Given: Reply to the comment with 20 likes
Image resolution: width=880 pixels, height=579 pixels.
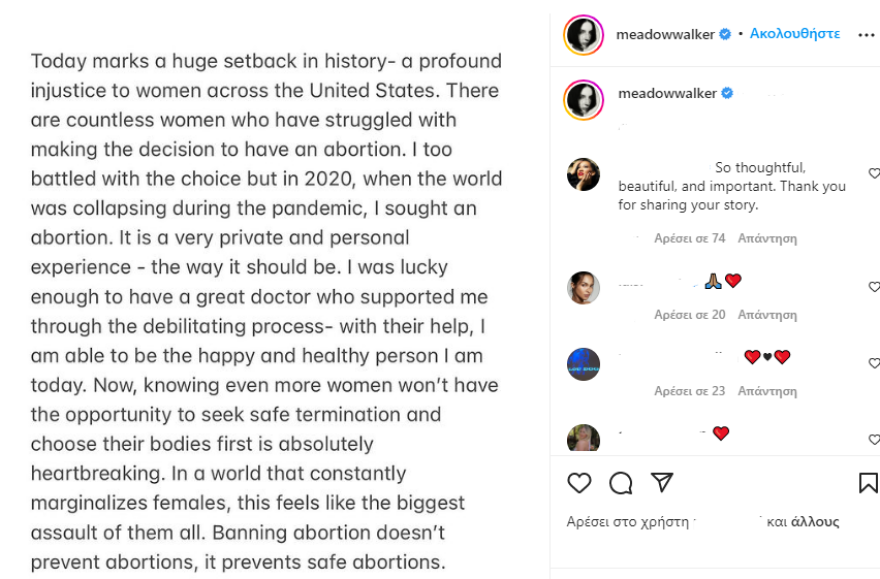Looking at the screenshot, I should click(x=767, y=315).
